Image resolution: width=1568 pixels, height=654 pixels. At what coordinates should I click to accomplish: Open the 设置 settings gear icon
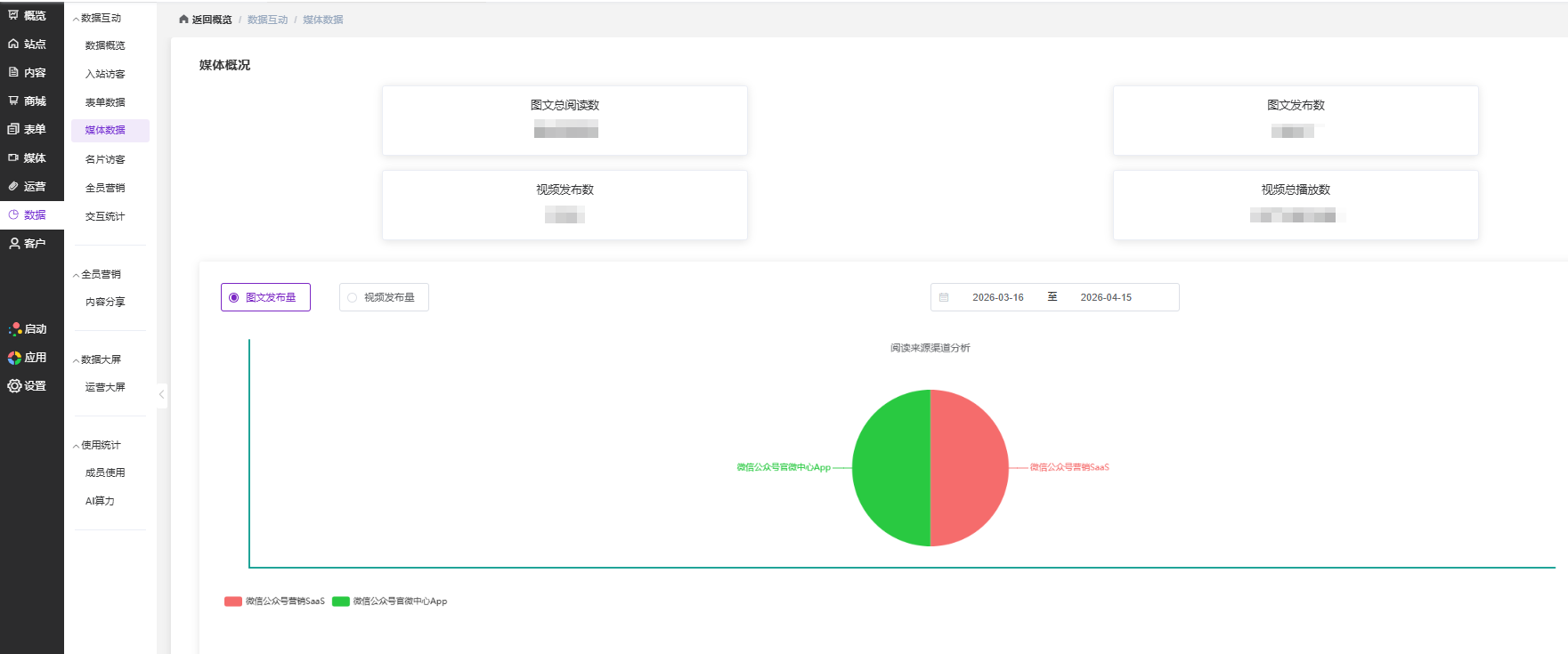pyautogui.click(x=14, y=385)
